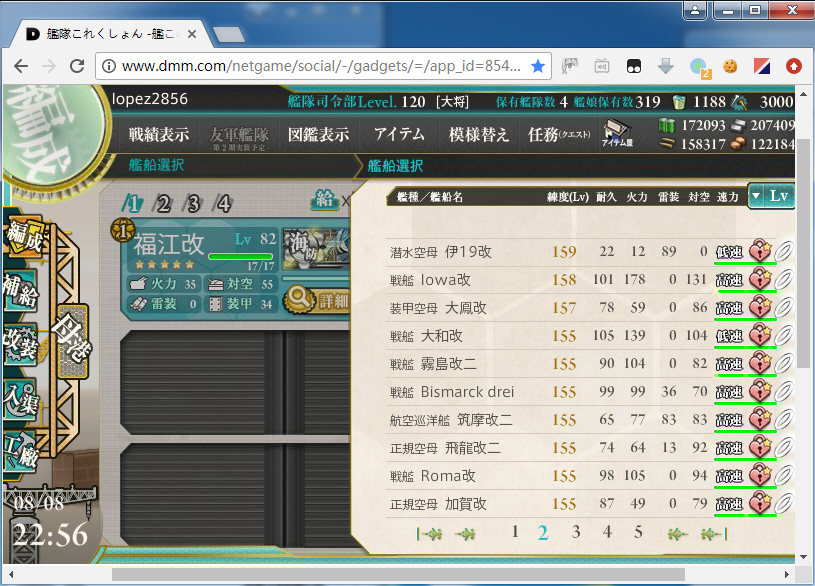Toggle heart lock for 加賀改
Screen dimensions: 815x586
(760, 504)
